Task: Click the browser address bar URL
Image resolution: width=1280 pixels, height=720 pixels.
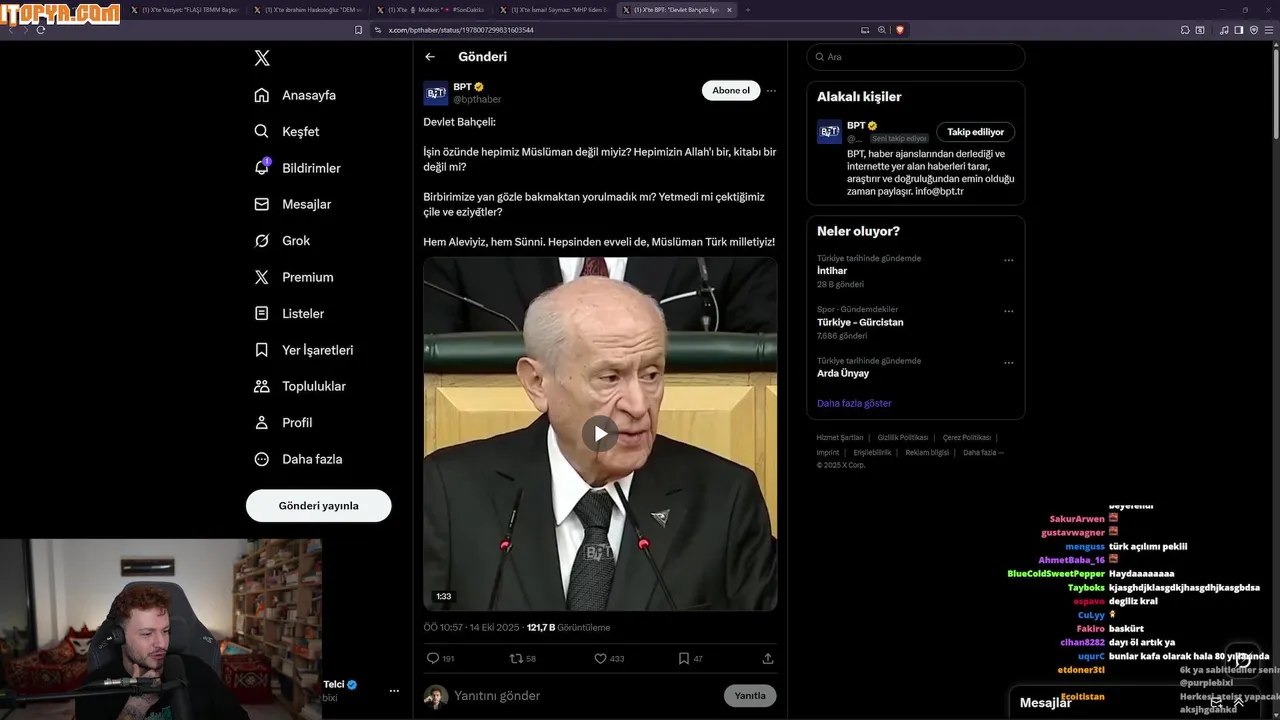Action: (461, 30)
